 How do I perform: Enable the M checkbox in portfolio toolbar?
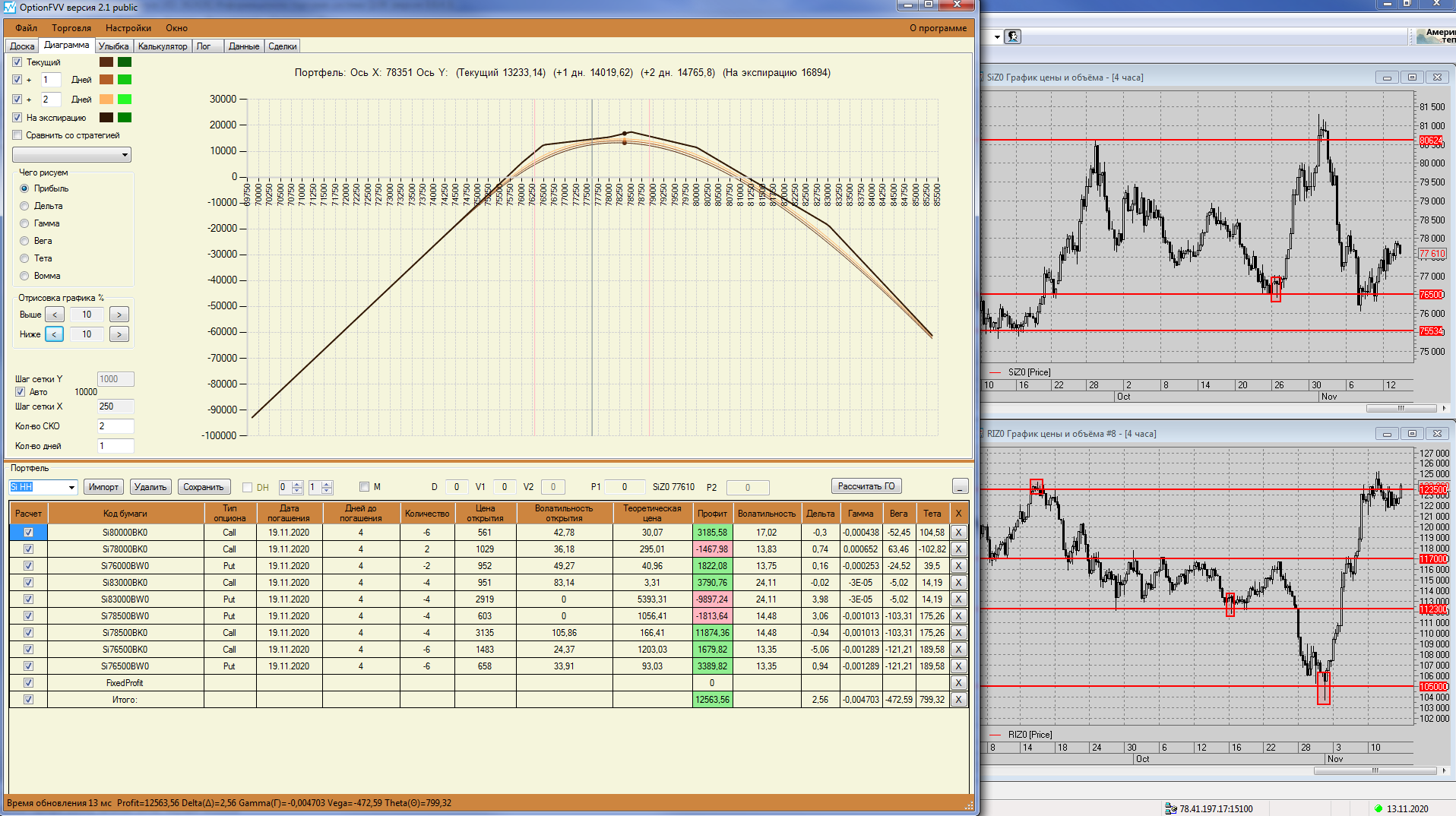tap(364, 487)
